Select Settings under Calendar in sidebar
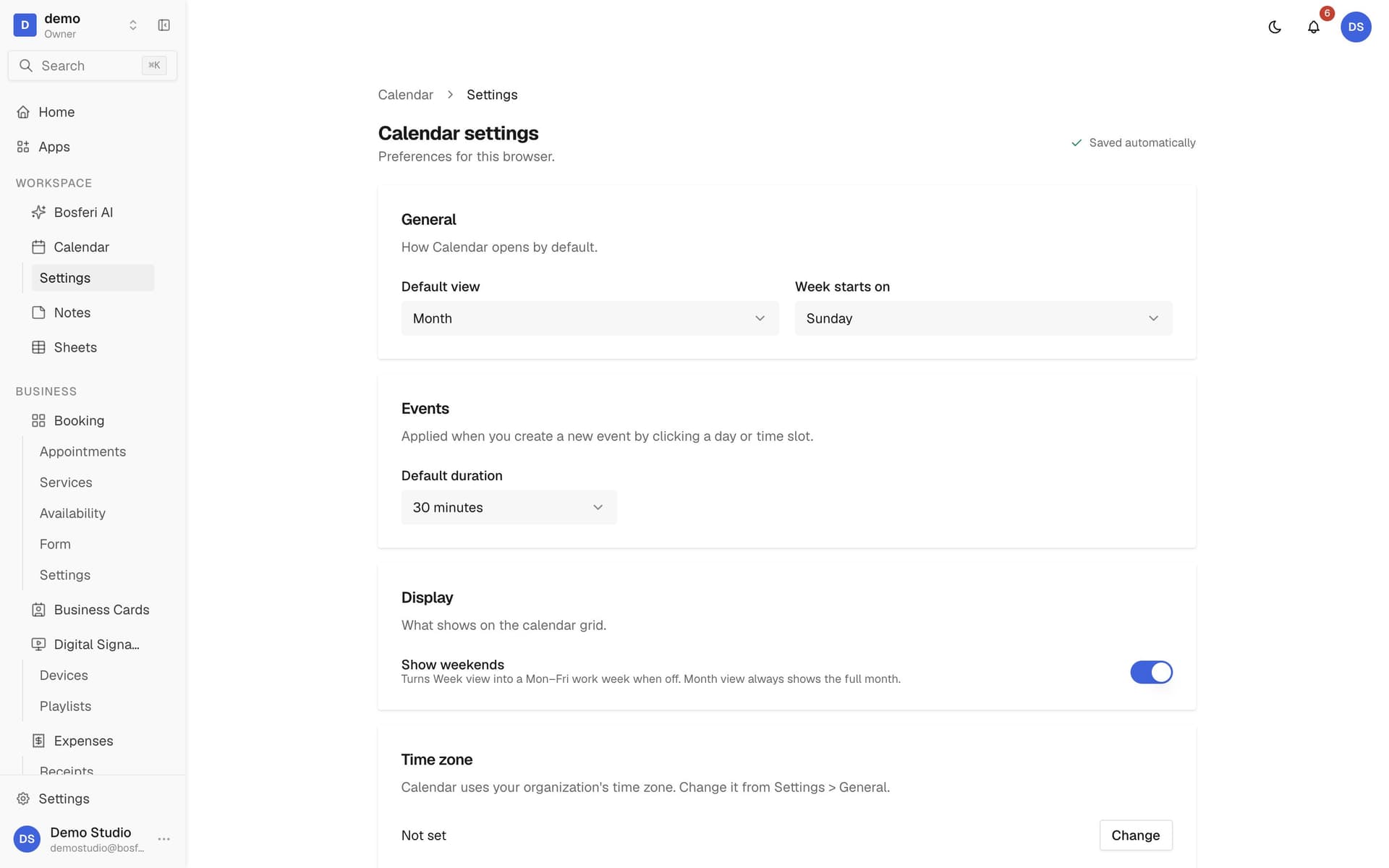This screenshot has width=1389, height=868. tap(93, 278)
